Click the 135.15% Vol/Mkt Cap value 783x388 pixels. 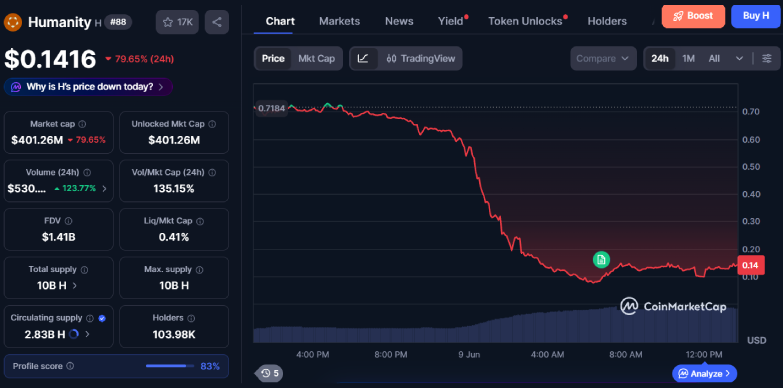click(174, 189)
